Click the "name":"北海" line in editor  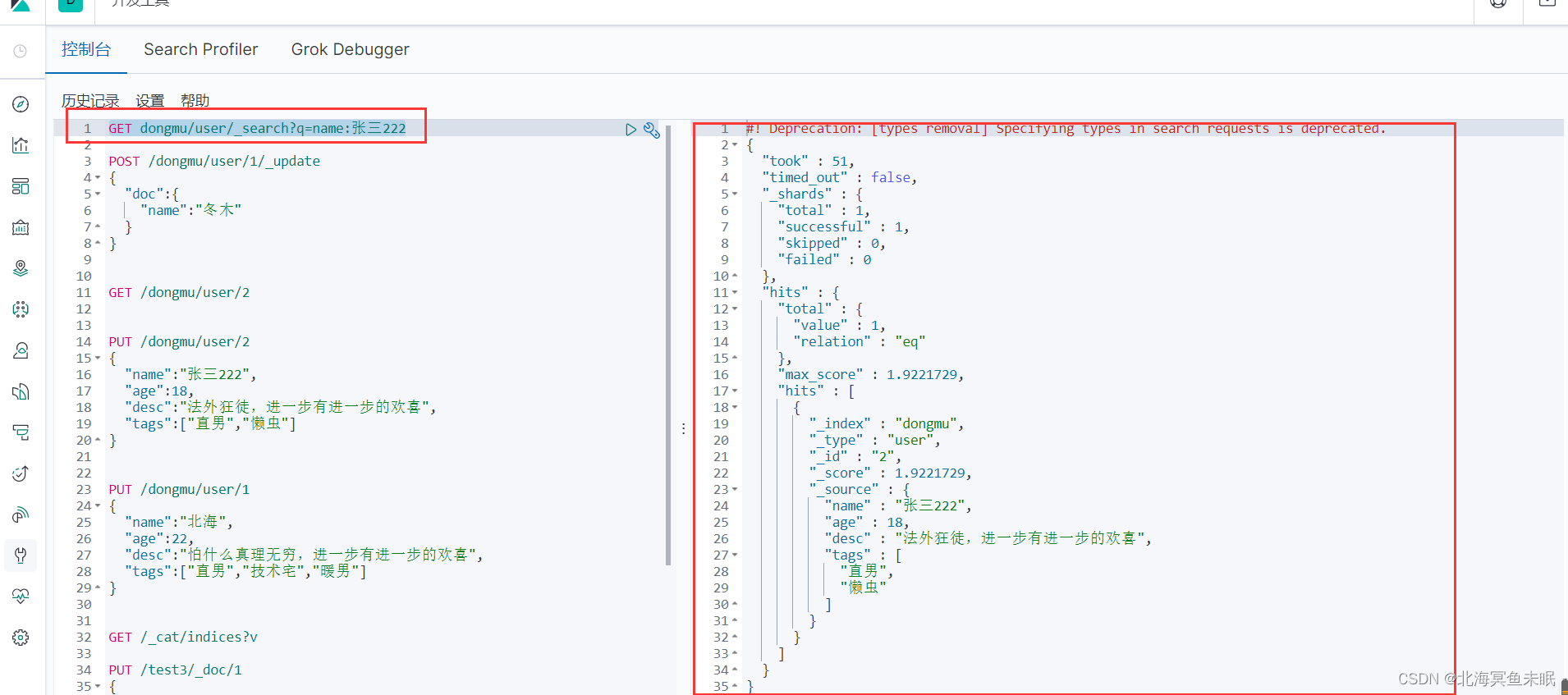pyautogui.click(x=179, y=522)
